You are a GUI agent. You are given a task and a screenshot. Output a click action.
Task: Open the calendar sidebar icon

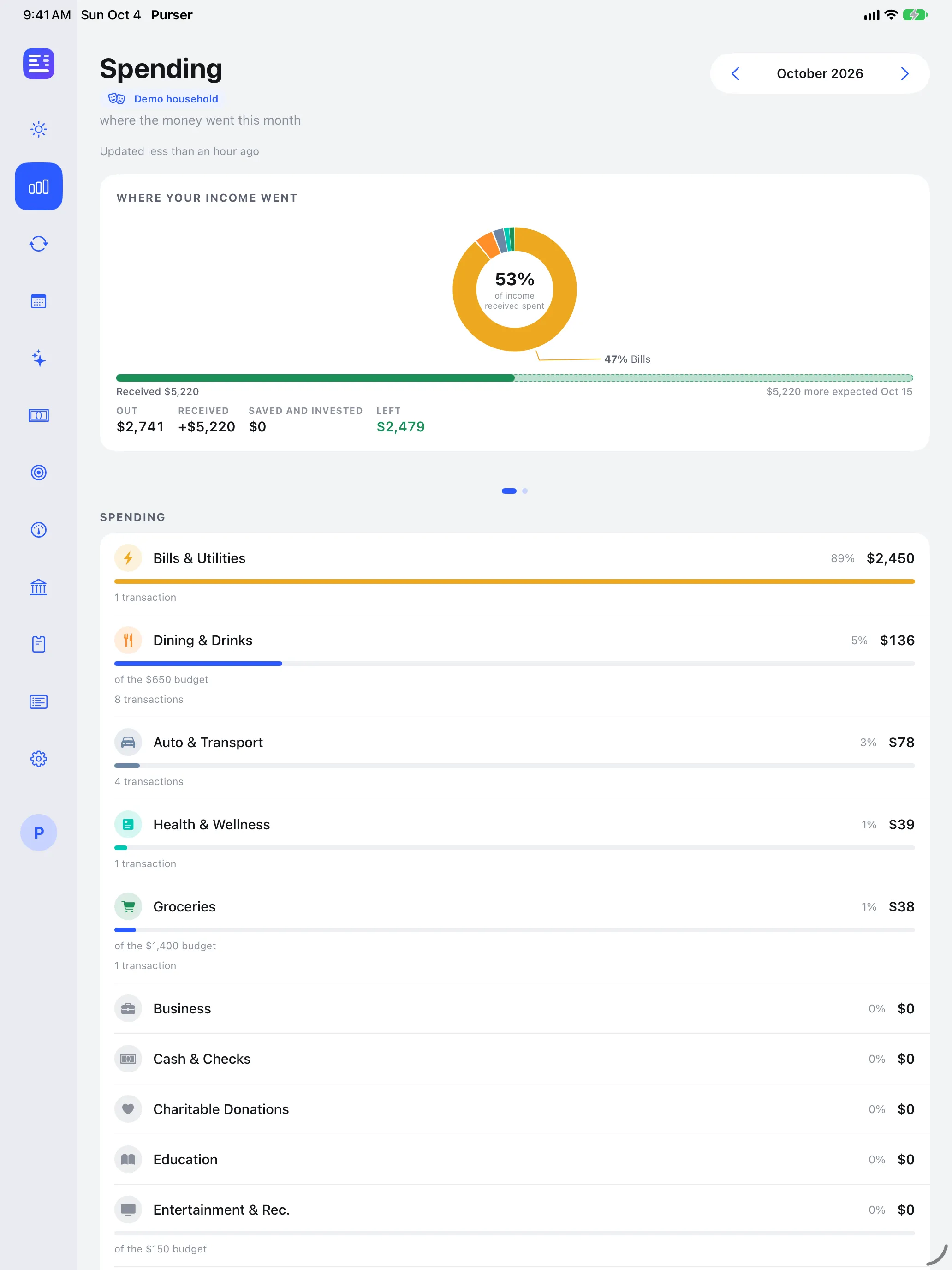(38, 301)
